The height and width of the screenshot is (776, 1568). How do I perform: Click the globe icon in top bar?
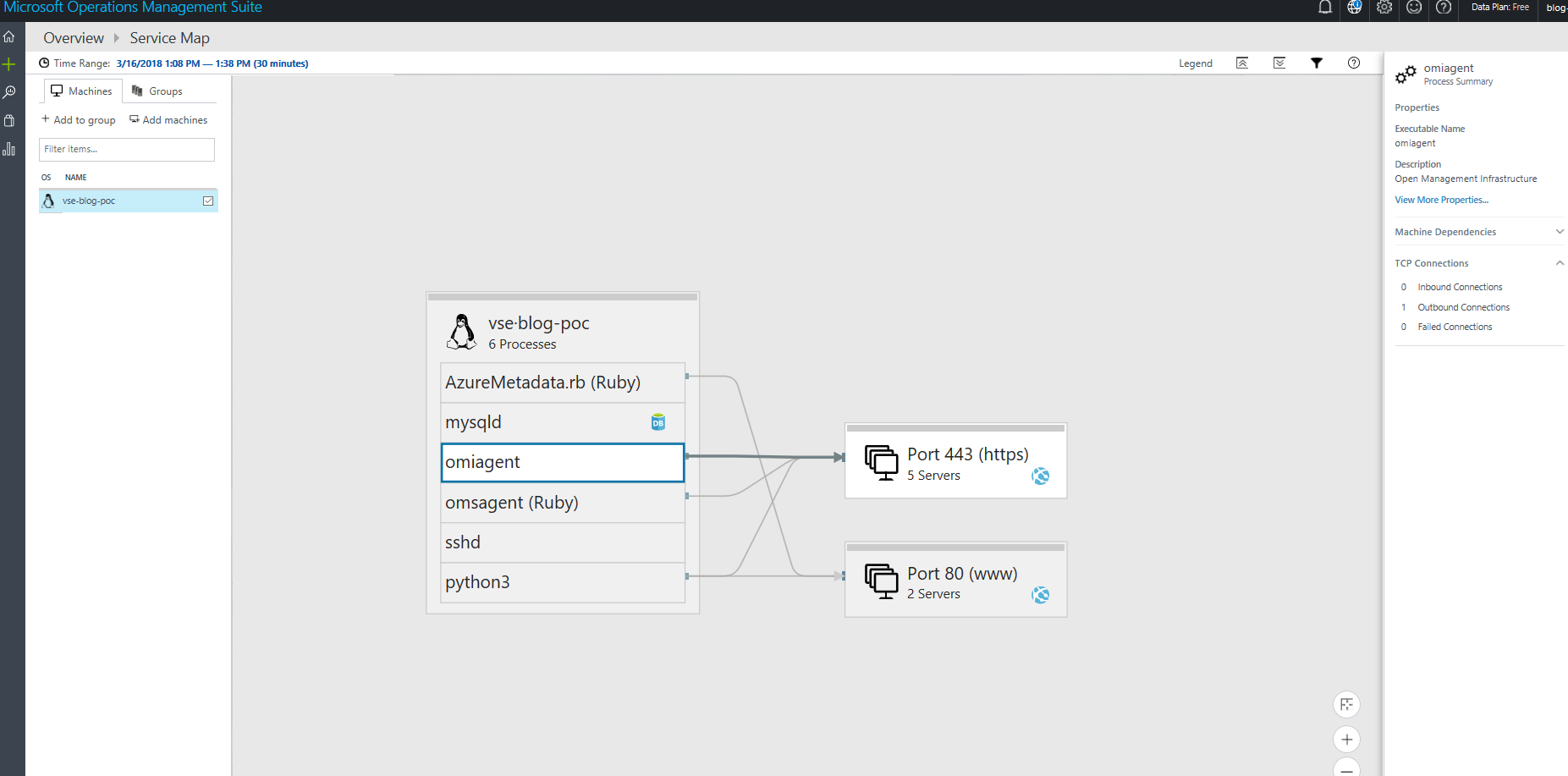pos(1355,8)
